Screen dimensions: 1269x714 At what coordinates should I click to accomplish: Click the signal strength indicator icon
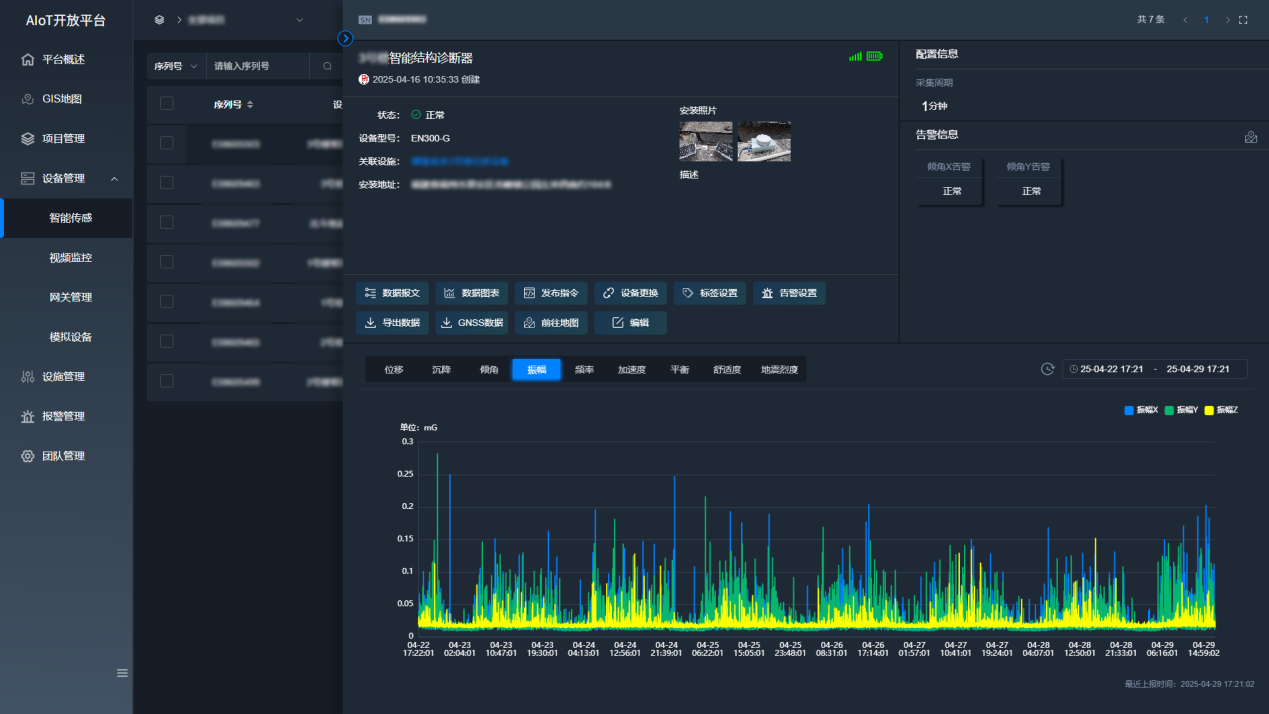click(855, 57)
